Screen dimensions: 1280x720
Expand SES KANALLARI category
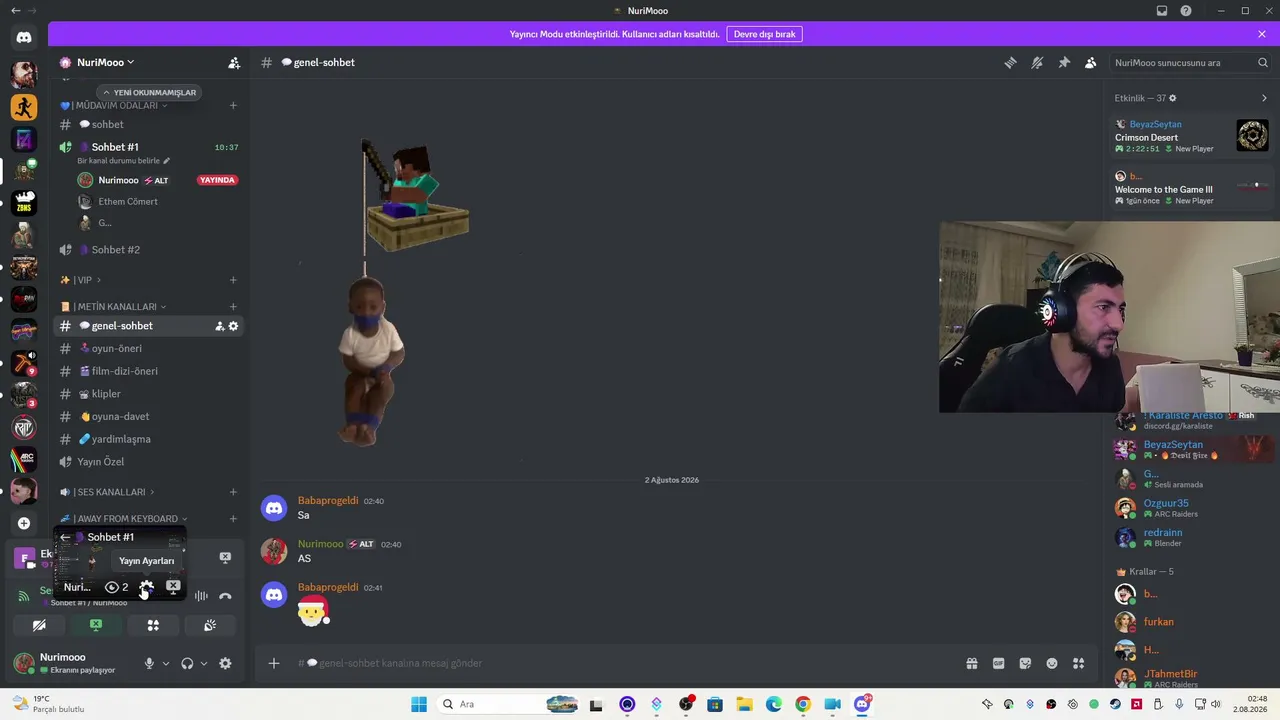(x=108, y=492)
